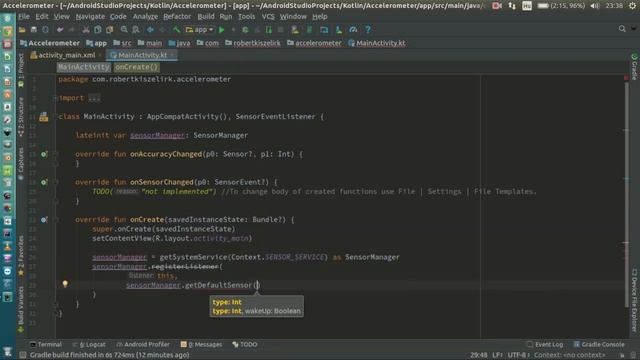The height and width of the screenshot is (360, 640).
Task: Click the Undo arrow in toolbar
Action: click(x=60, y=30)
